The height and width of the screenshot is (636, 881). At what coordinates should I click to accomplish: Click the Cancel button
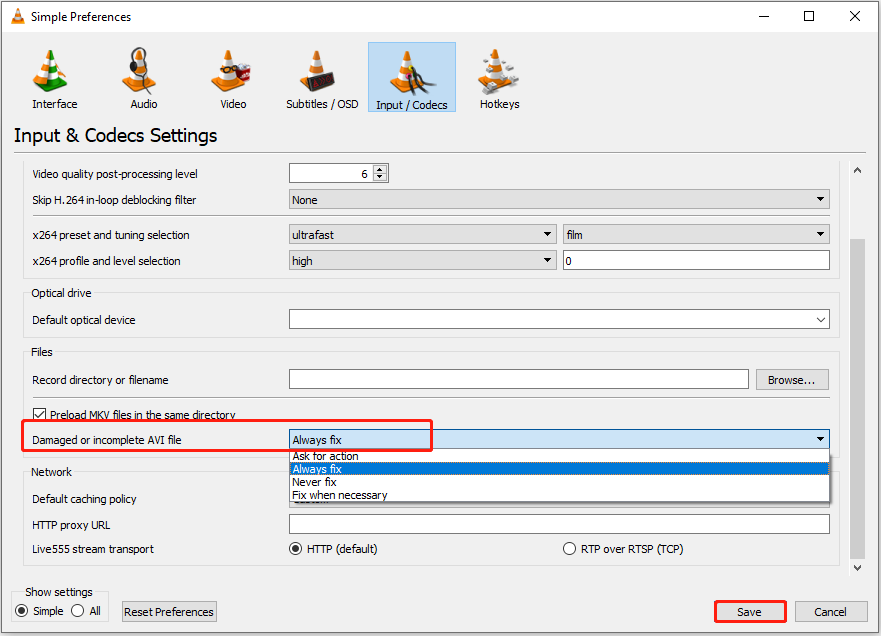[830, 612]
